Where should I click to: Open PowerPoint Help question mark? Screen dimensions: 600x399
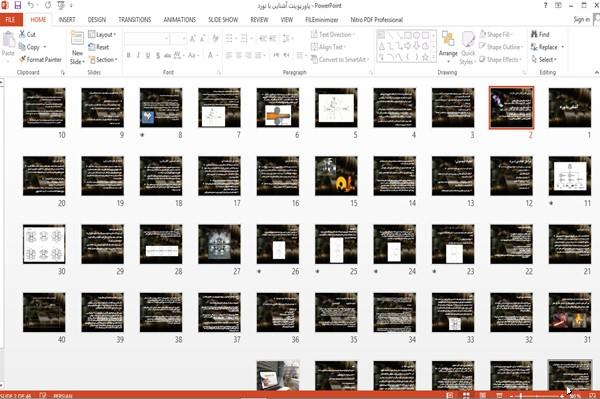545,5
